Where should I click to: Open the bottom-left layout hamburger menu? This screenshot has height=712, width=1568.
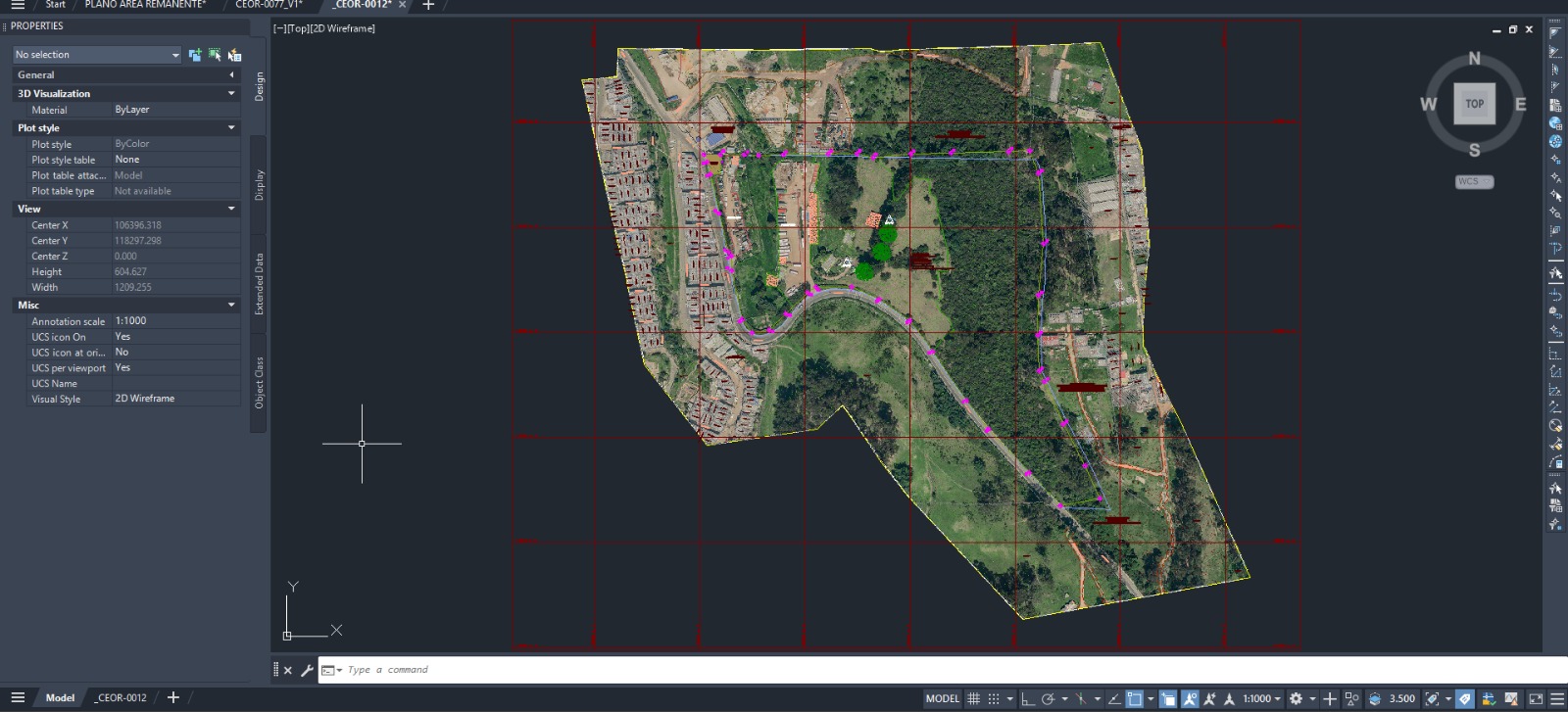18,697
